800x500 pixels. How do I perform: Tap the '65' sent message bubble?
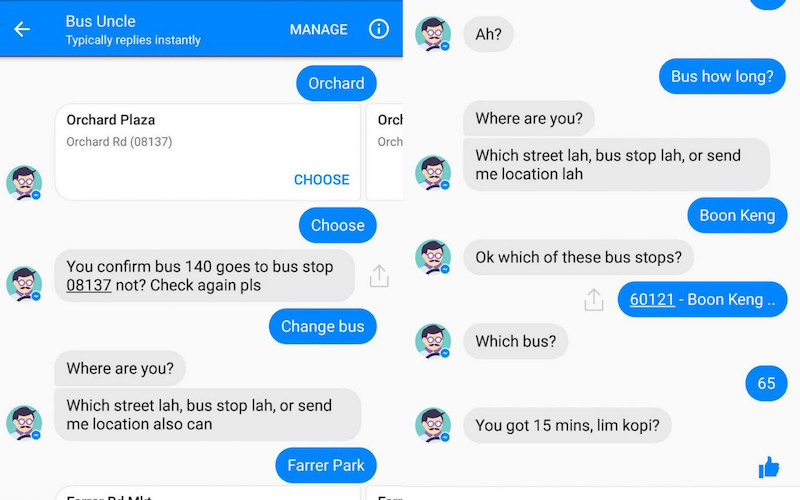[766, 383]
